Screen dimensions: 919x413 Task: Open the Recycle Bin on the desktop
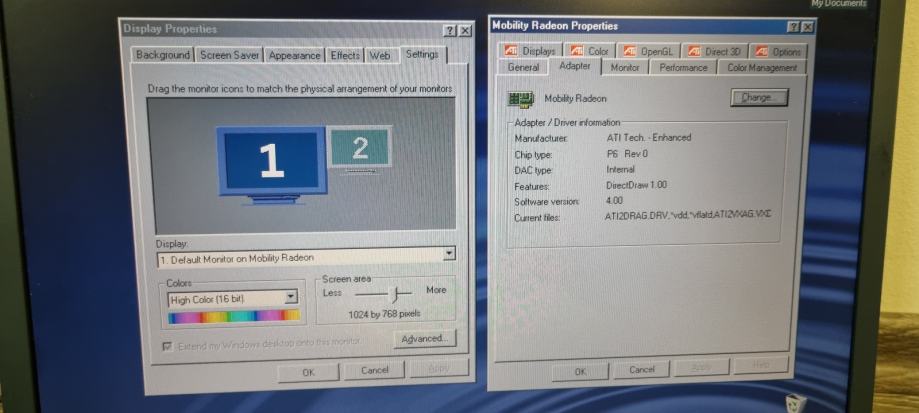click(x=796, y=404)
